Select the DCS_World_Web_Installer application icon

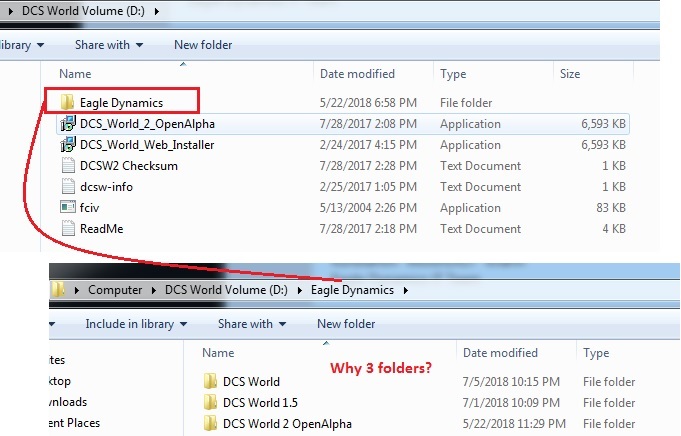[x=68, y=144]
